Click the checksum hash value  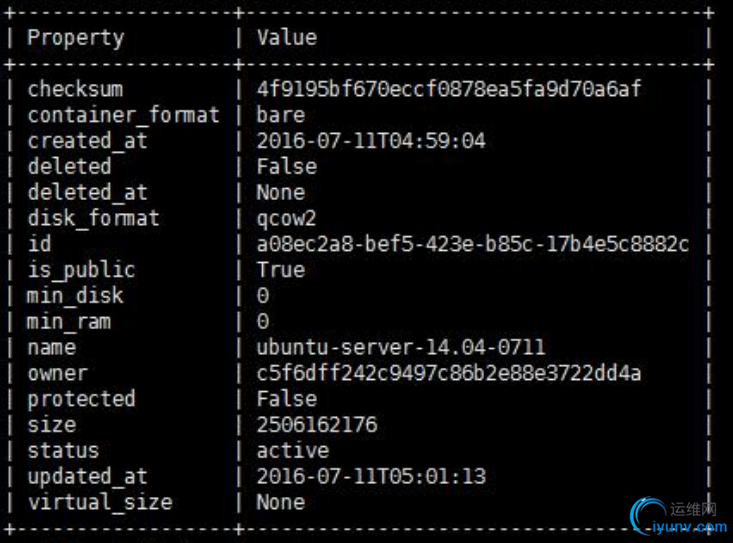[449, 89]
